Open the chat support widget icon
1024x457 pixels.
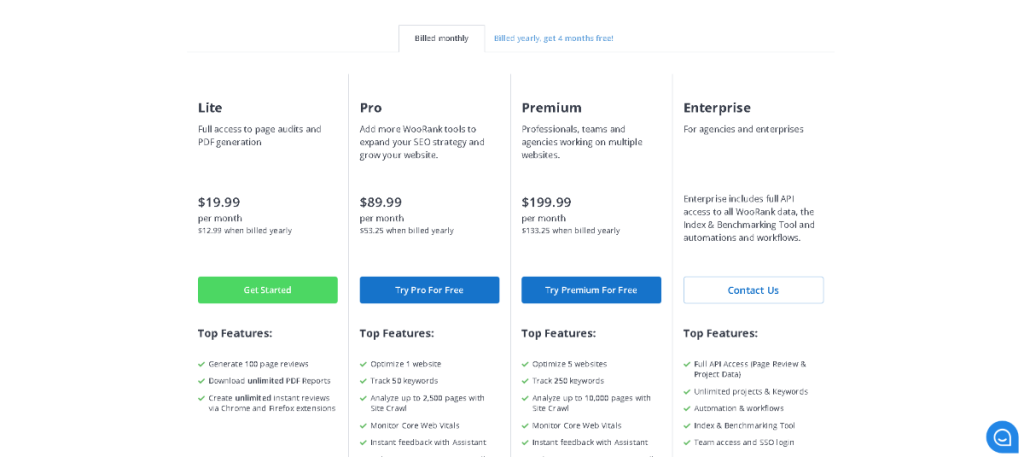tap(1001, 437)
